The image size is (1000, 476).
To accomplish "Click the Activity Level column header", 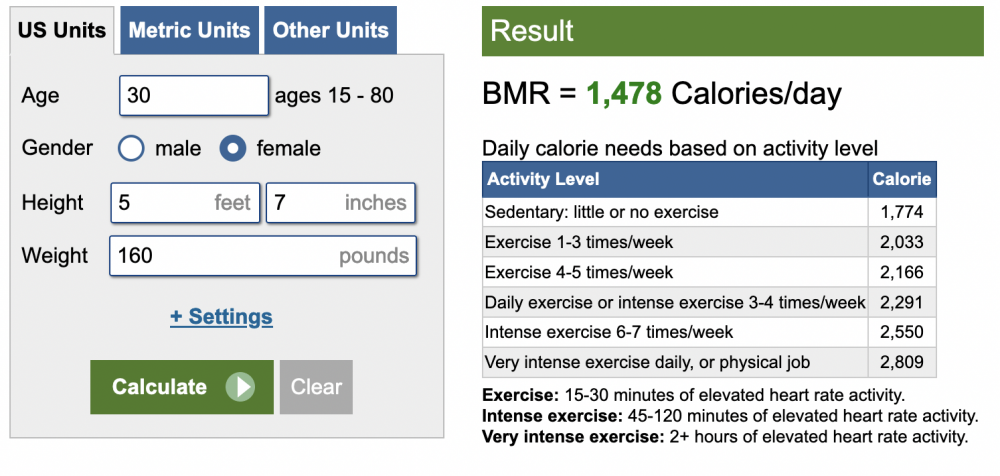I will 675,179.
